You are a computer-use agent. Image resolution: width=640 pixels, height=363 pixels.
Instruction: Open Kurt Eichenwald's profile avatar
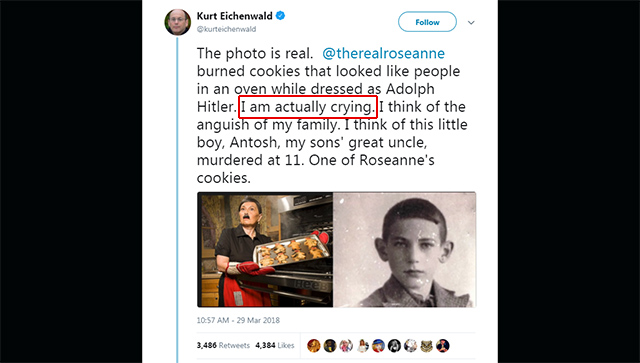pyautogui.click(x=178, y=22)
